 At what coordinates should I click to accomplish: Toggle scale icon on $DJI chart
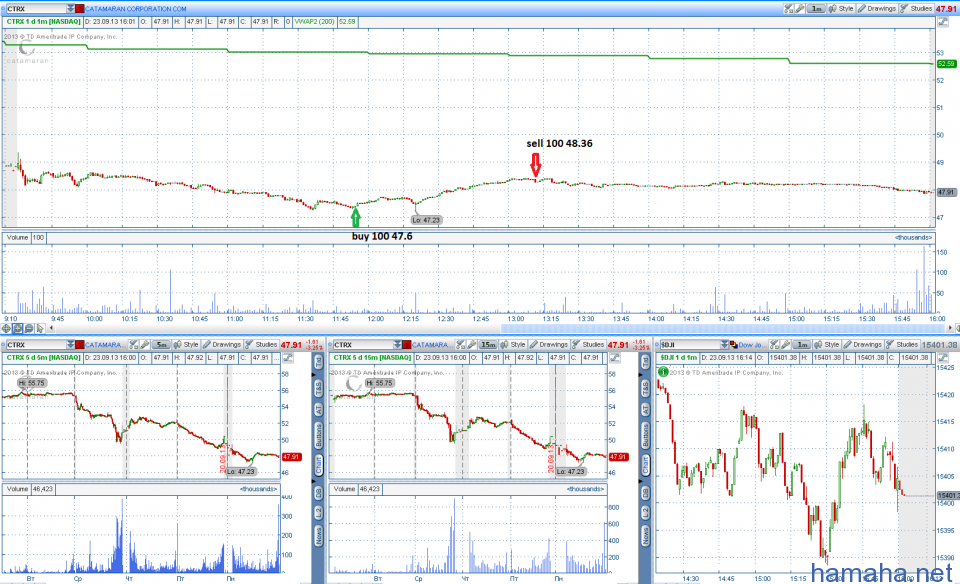(943, 358)
